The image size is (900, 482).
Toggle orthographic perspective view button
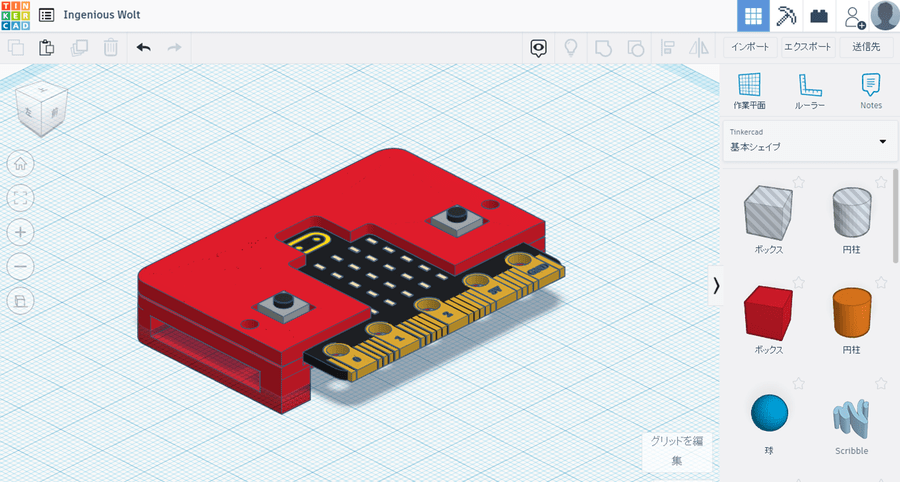tap(20, 301)
